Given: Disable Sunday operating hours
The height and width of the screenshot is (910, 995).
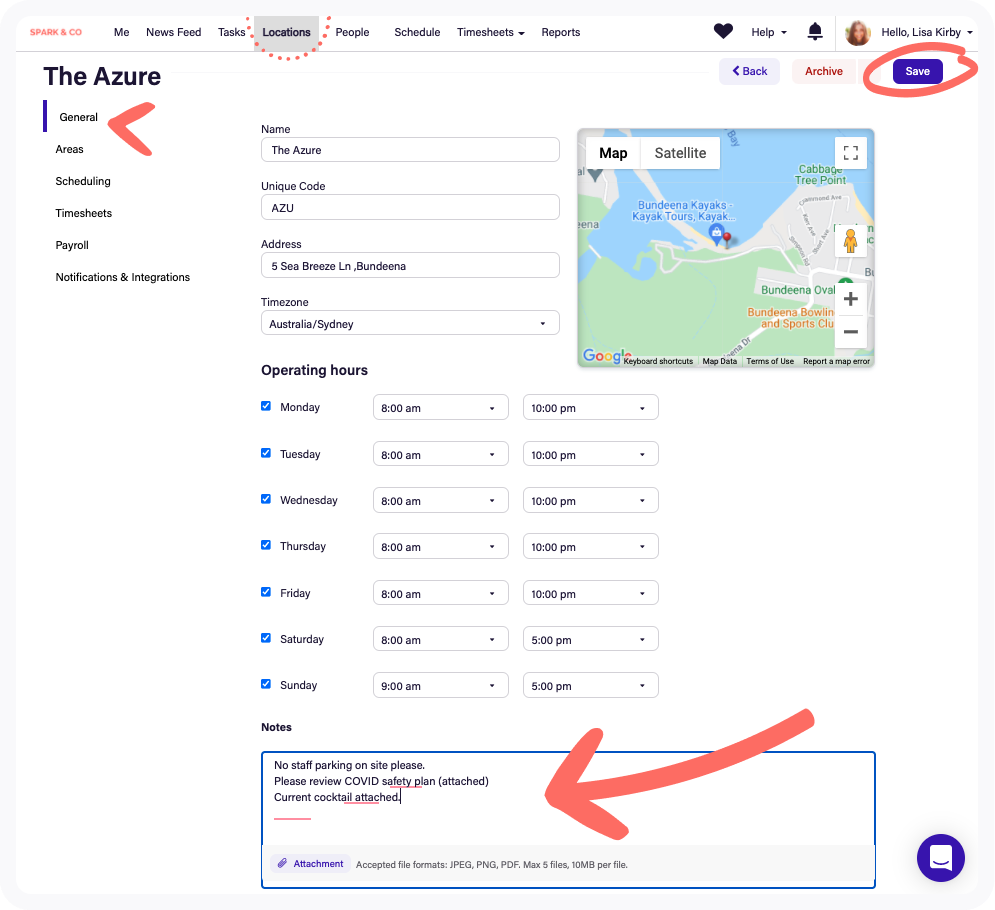Looking at the screenshot, I should click(266, 684).
